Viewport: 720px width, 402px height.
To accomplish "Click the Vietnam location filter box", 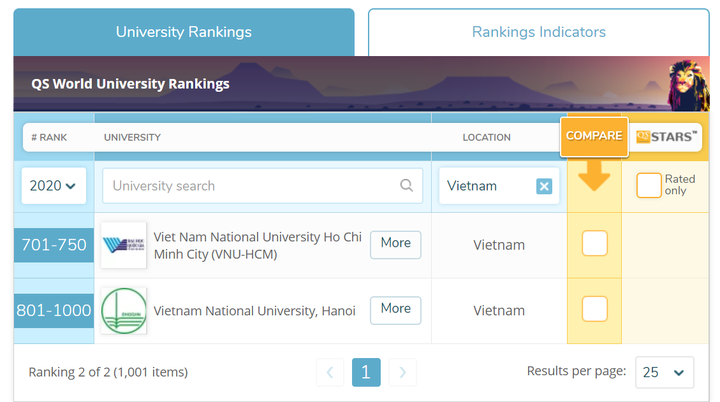I will pos(499,186).
